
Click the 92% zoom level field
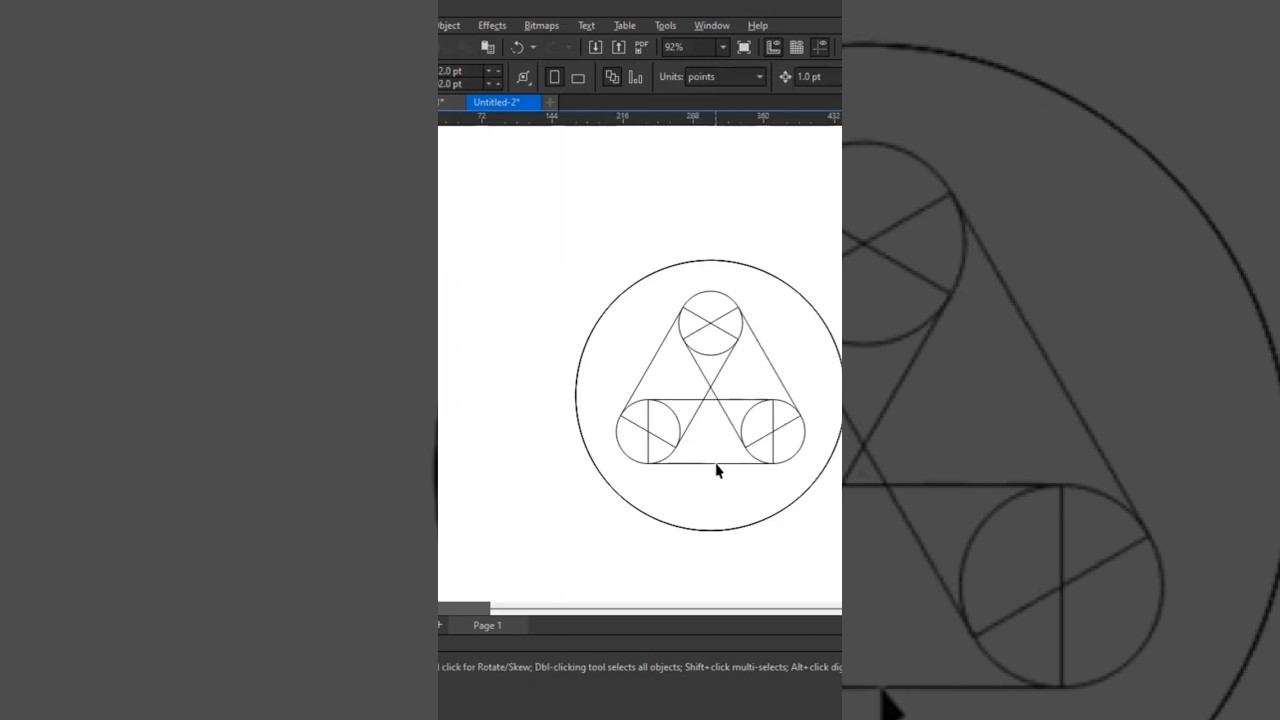688,47
